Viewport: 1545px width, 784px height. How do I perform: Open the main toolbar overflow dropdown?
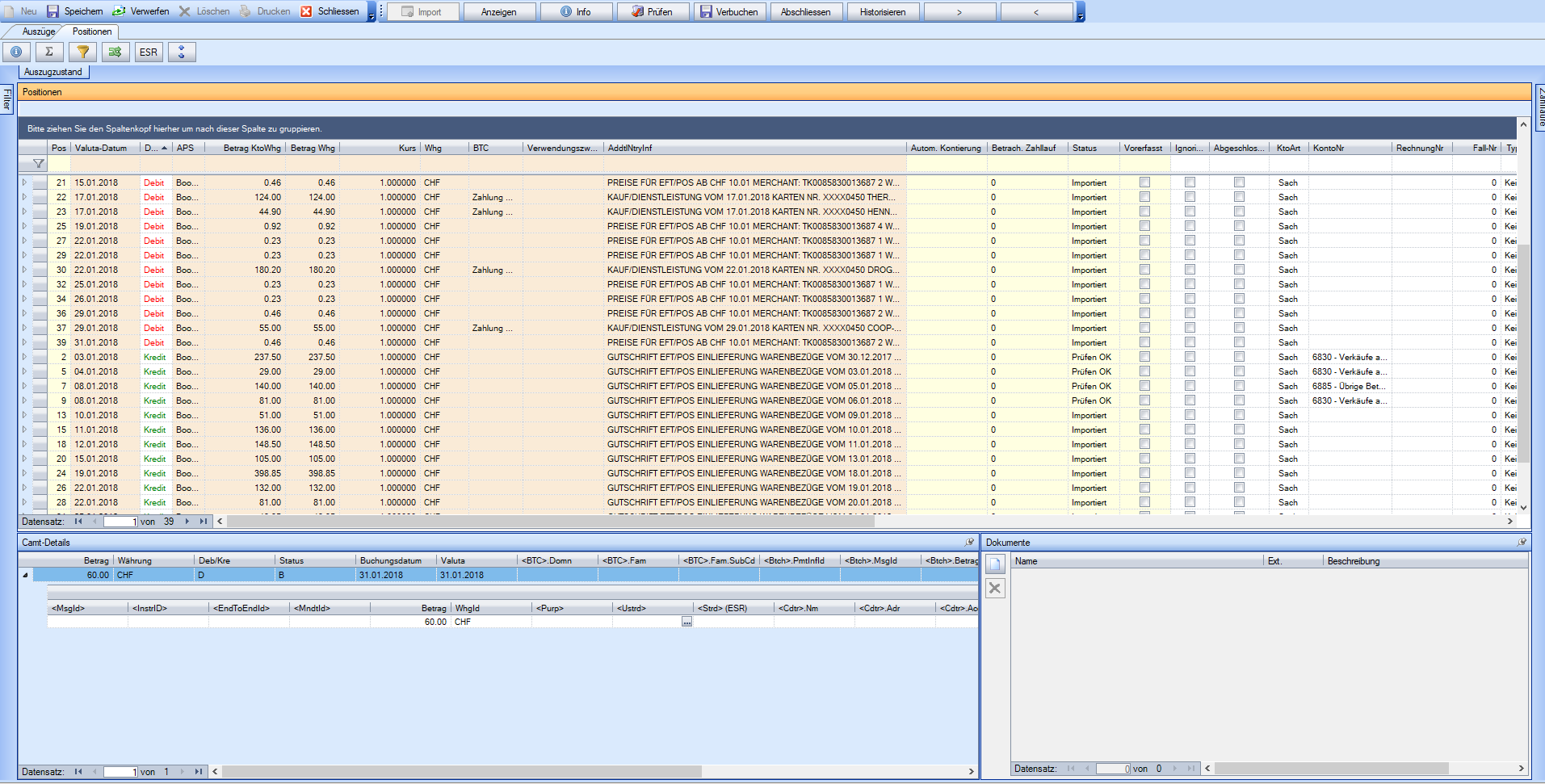click(372, 16)
